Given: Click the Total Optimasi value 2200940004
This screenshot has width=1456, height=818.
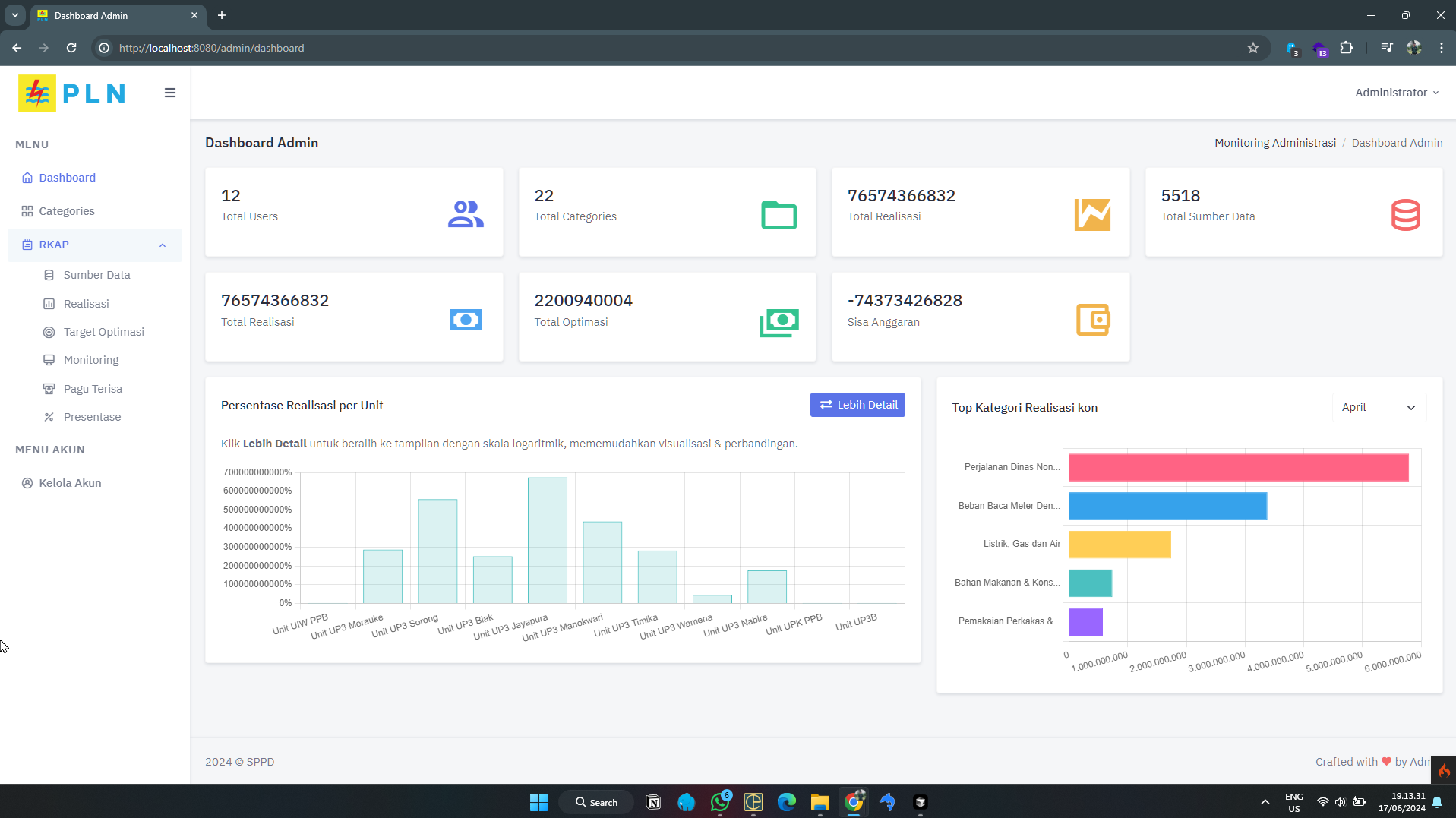Looking at the screenshot, I should tap(583, 301).
